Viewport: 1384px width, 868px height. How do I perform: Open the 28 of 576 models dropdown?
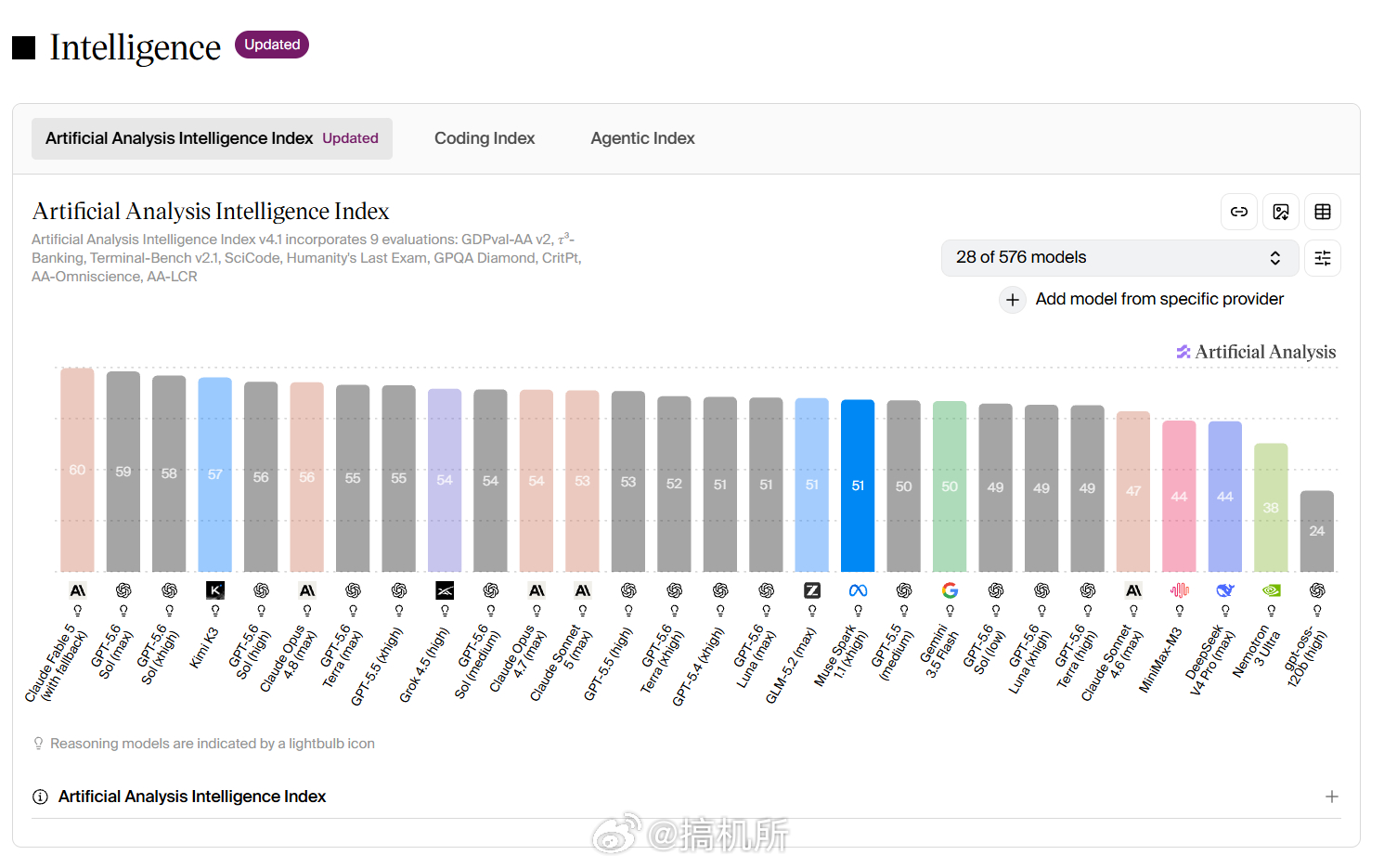[x=1120, y=258]
